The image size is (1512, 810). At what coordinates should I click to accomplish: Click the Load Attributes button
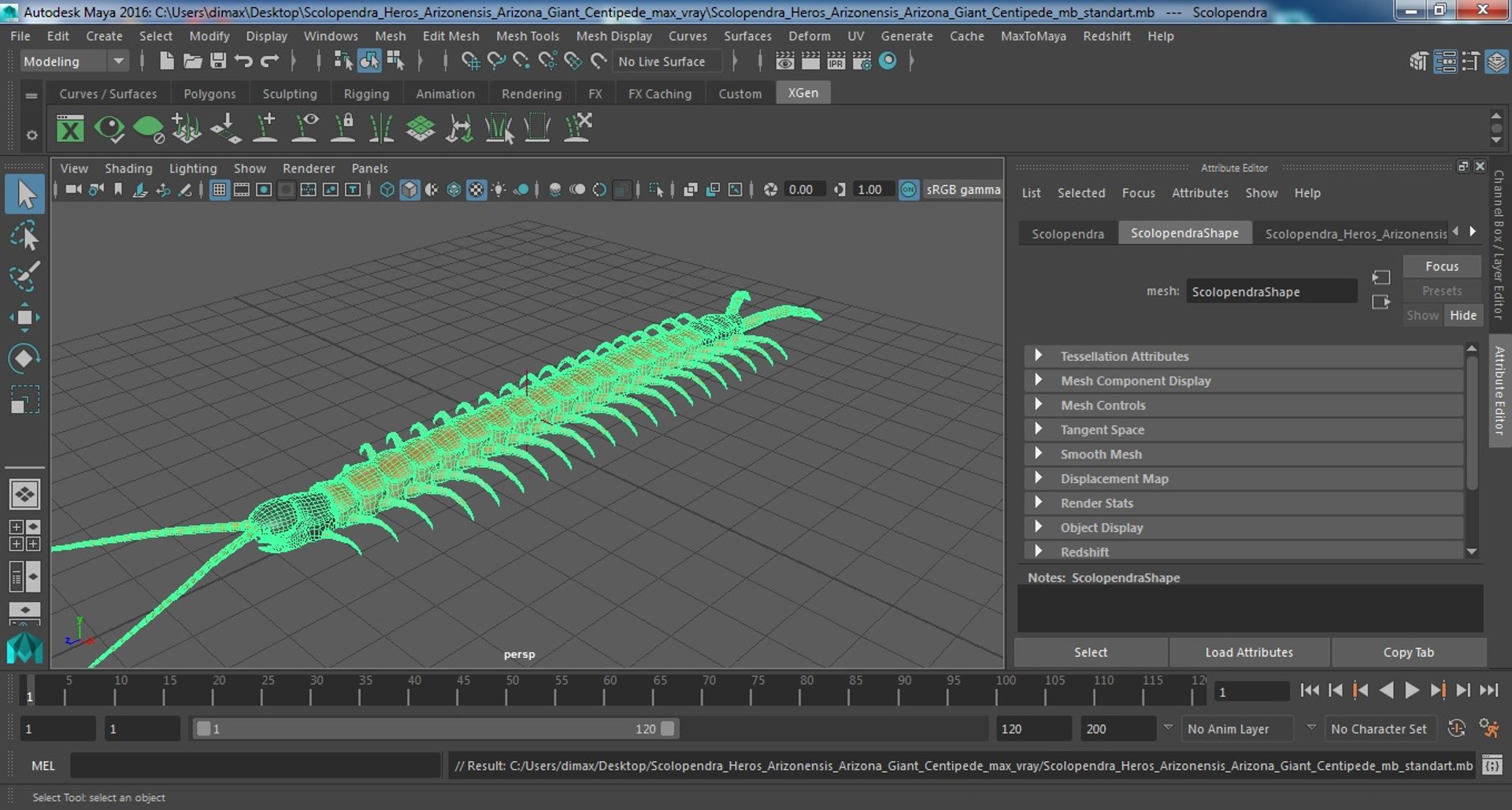[1249, 652]
